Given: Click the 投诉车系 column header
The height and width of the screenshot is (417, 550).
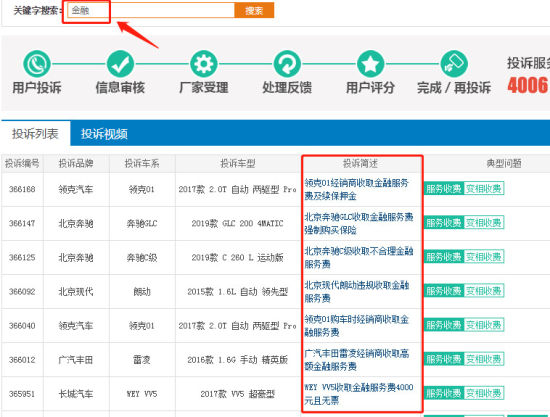Looking at the screenshot, I should [142, 163].
